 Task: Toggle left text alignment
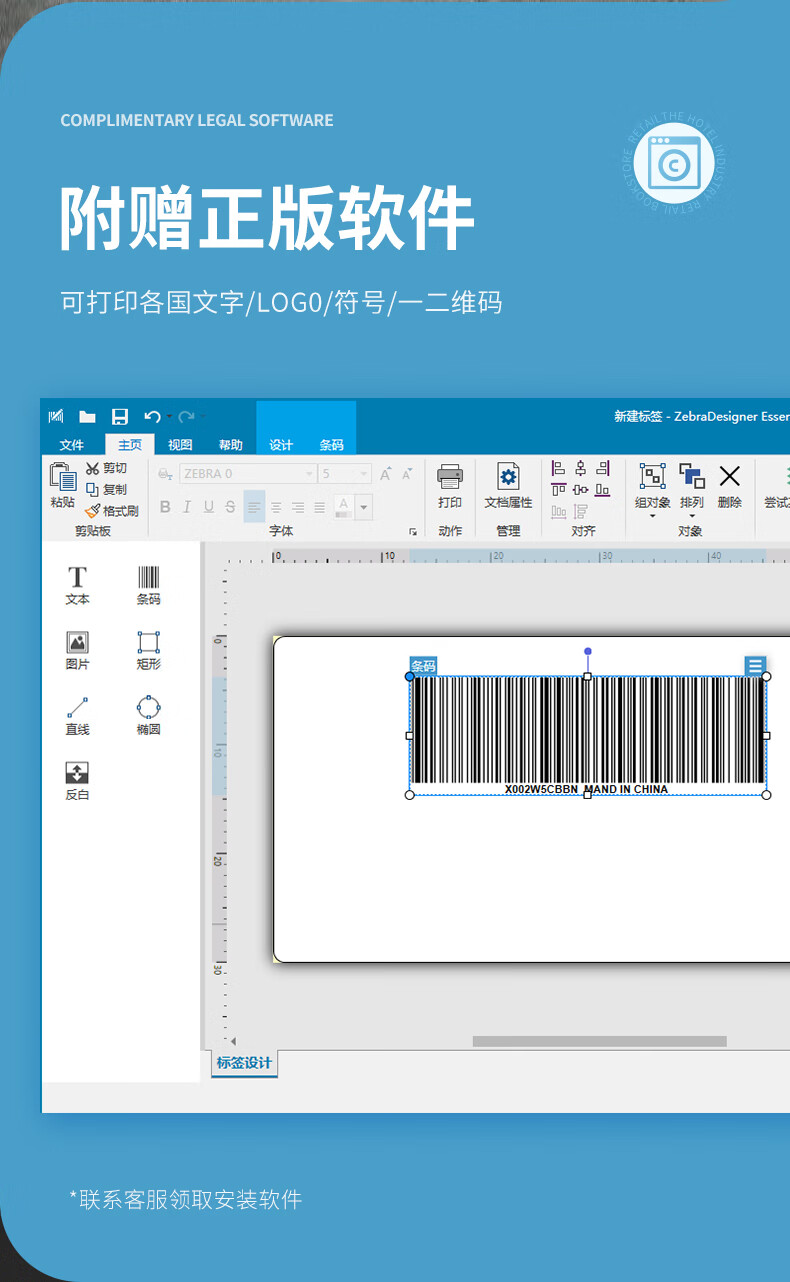coord(254,507)
